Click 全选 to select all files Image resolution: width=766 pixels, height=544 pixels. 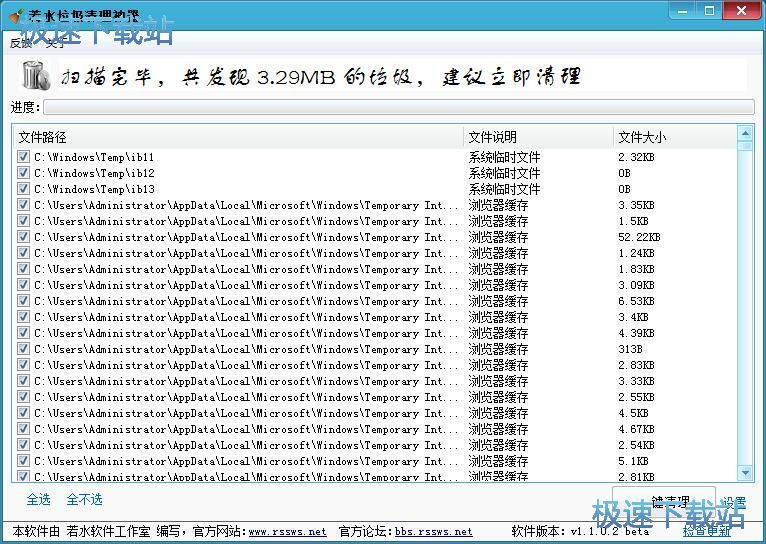click(x=39, y=500)
